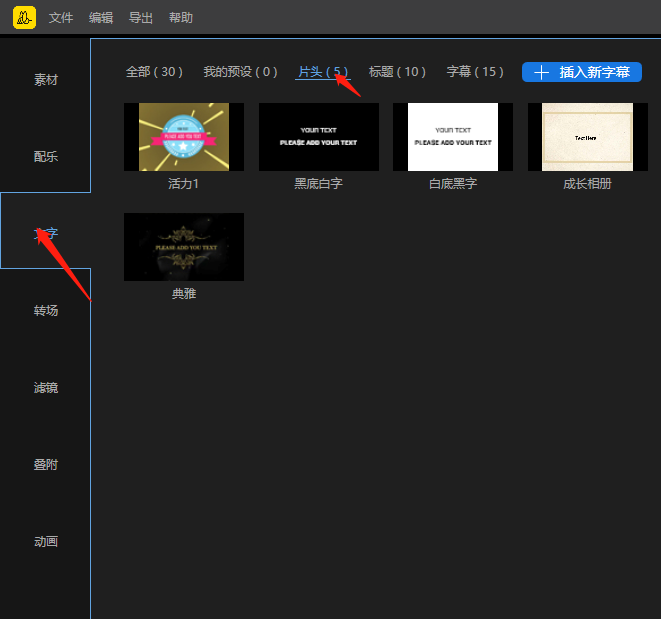Click the 典雅 label text
The image size is (661, 619).
point(184,294)
